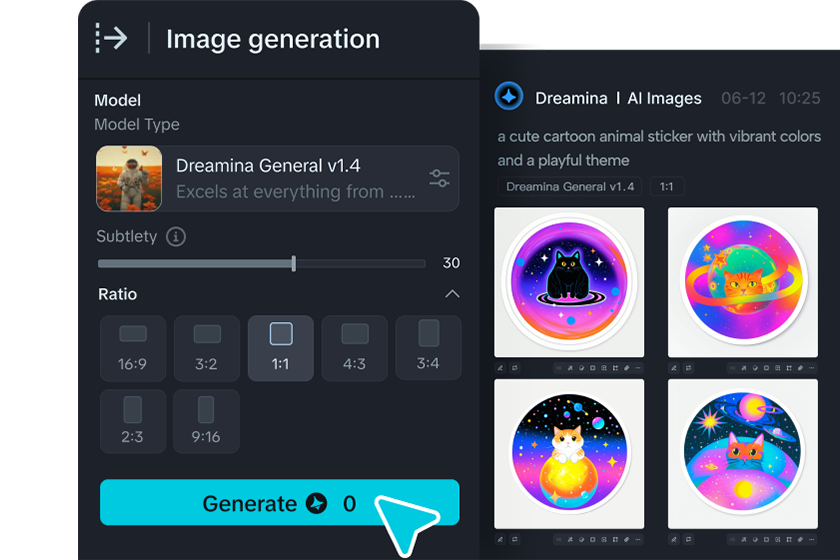Click expand frame icon under ringed-planet cat image
The height and width of the screenshot is (560, 840).
[x=789, y=368]
